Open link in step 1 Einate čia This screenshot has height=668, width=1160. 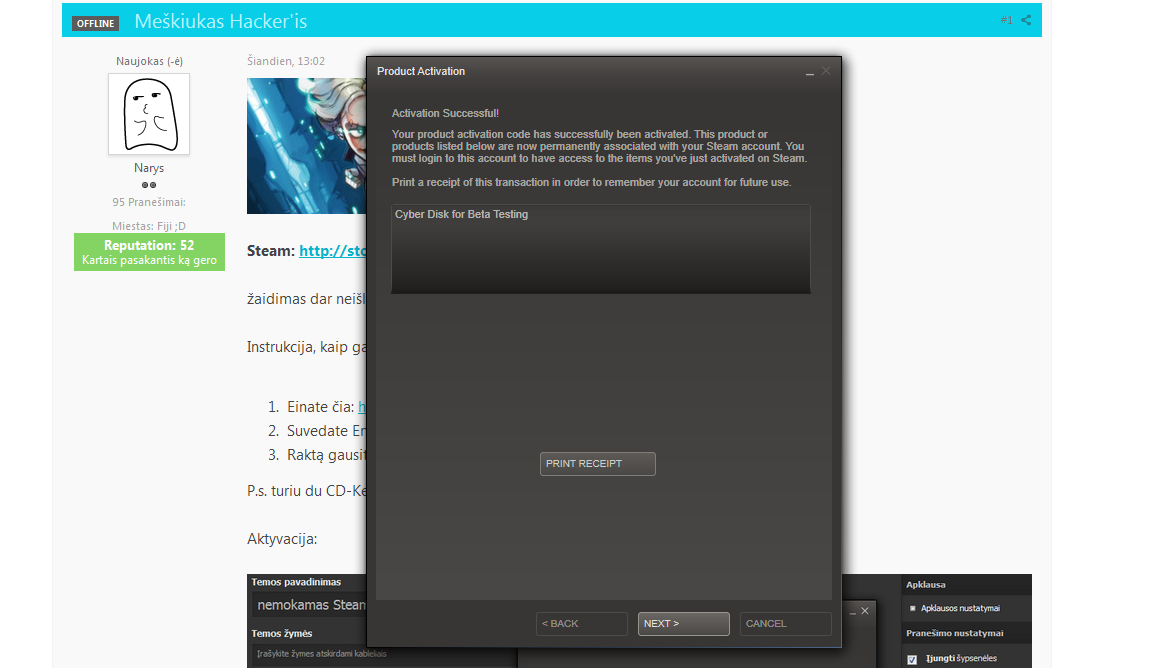tap(362, 407)
